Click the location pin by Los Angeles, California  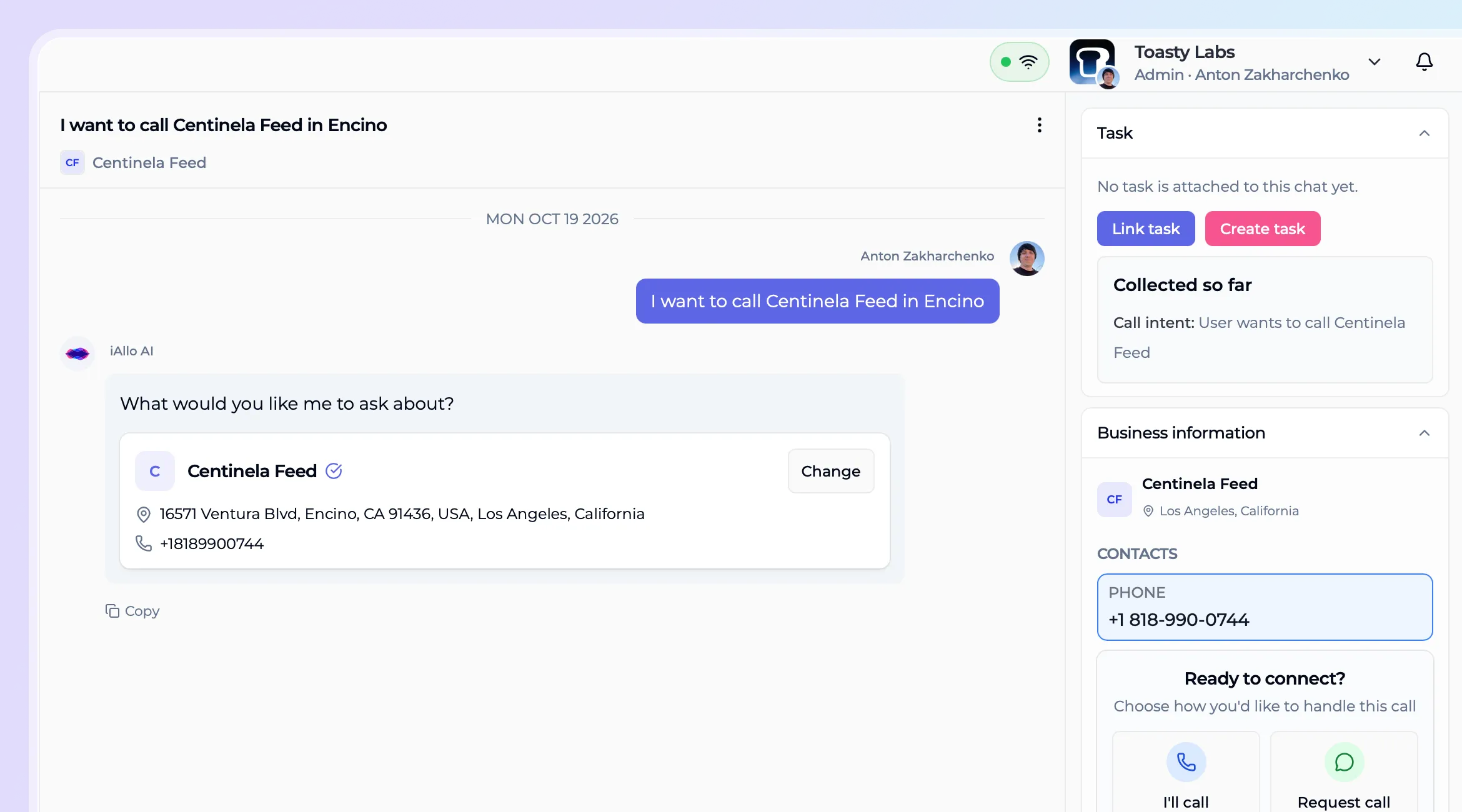click(1148, 511)
